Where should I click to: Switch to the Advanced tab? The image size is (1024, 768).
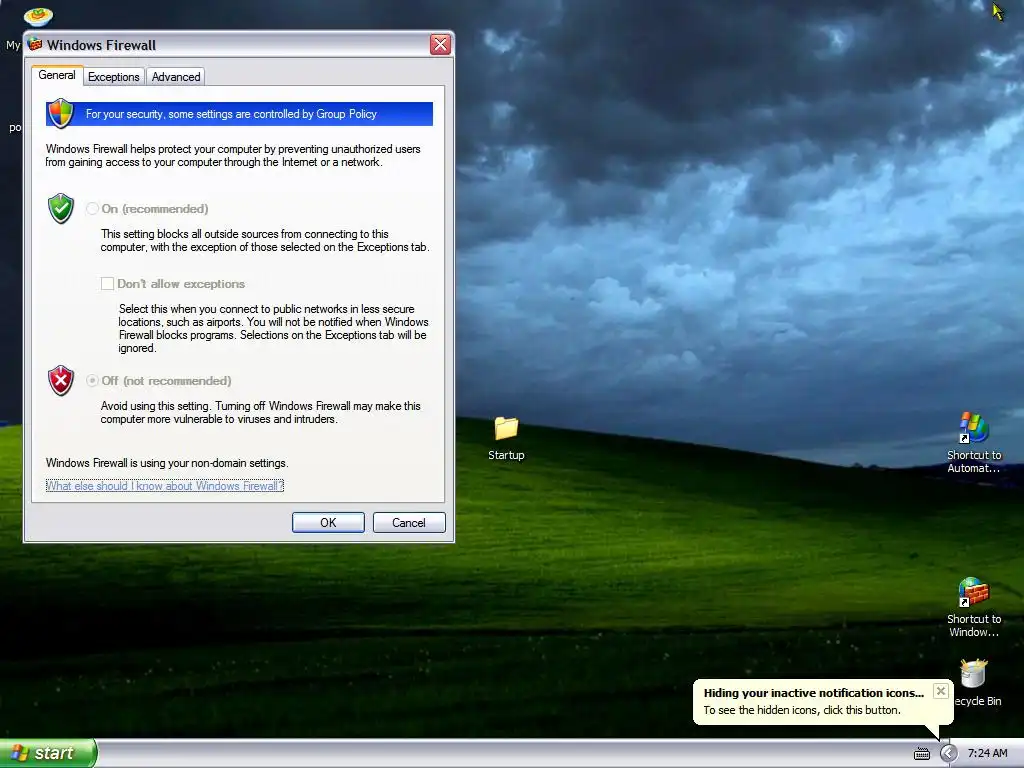click(x=176, y=76)
